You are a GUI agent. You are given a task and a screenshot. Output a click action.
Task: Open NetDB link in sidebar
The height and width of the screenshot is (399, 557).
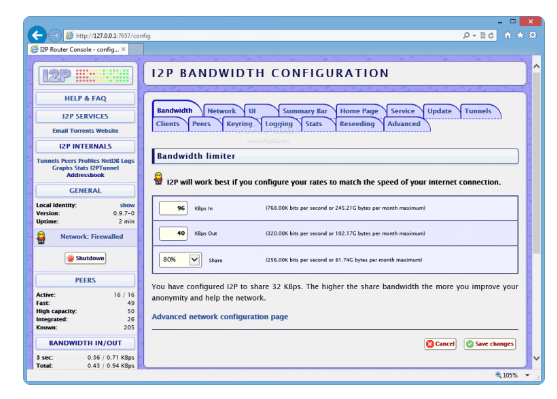pos(110,161)
